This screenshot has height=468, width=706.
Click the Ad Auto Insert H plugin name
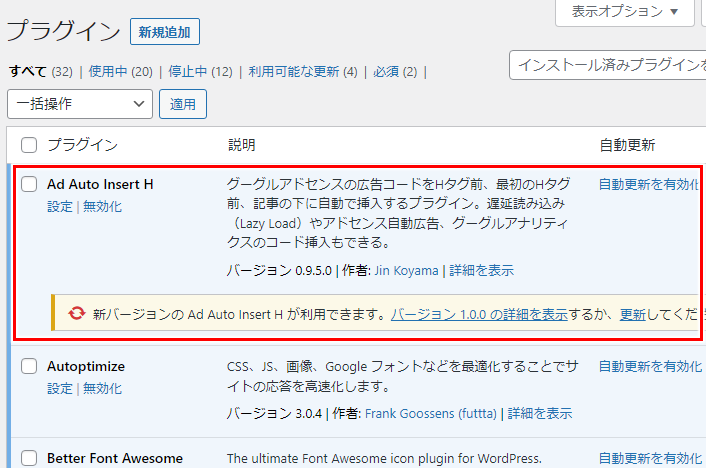pos(100,184)
